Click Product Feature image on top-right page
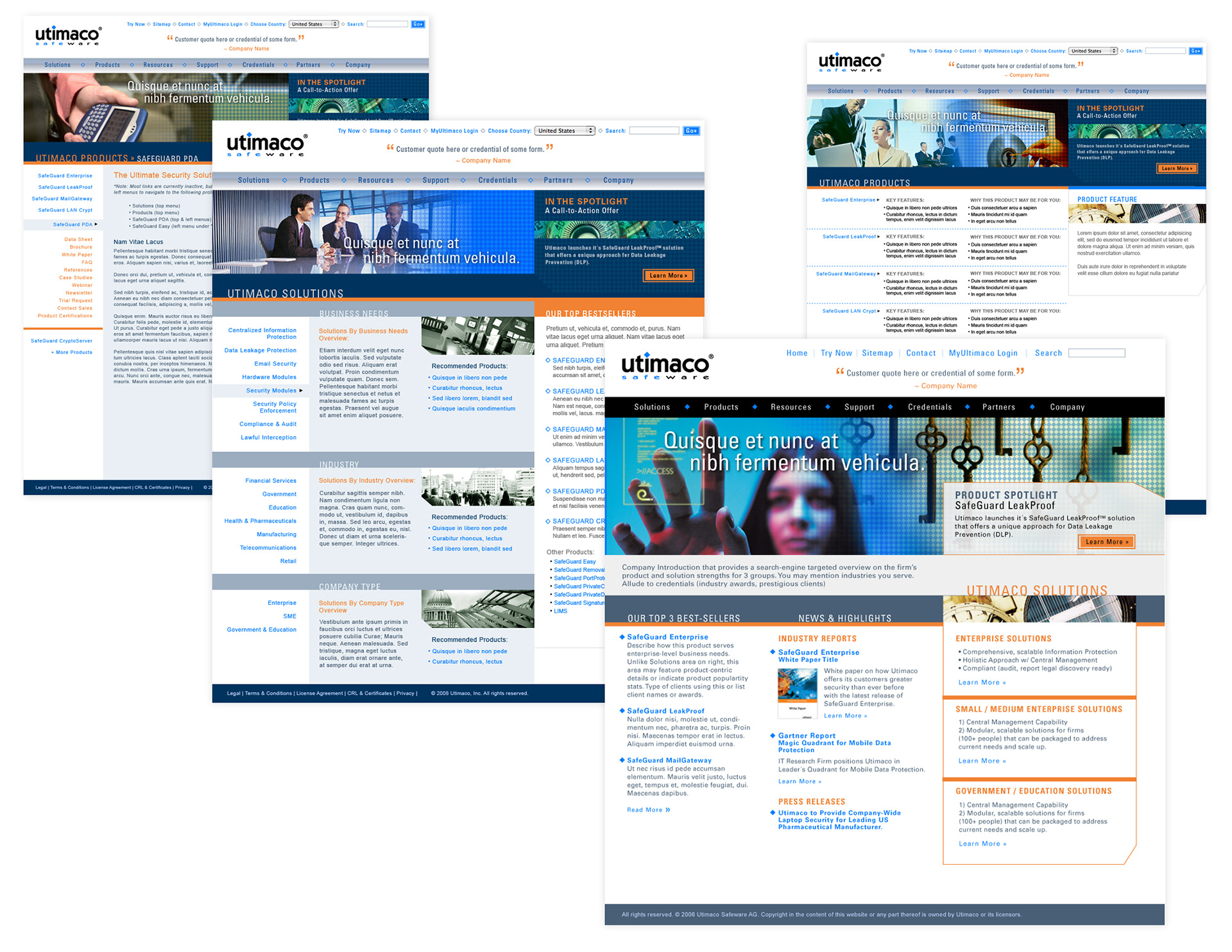This screenshot has height=952, width=1232. [1137, 214]
